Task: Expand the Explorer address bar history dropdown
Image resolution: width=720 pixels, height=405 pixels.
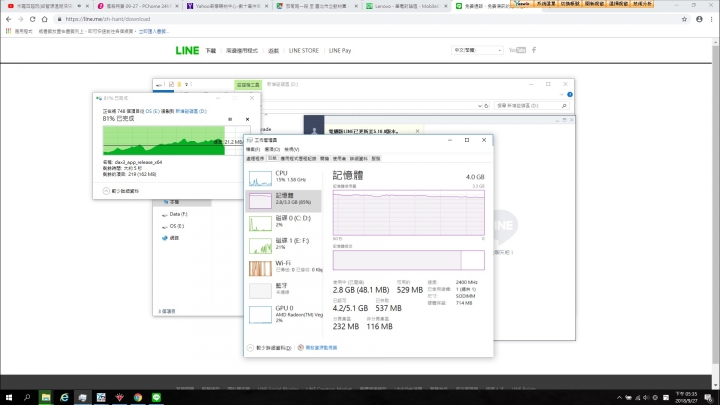Action: [479, 106]
